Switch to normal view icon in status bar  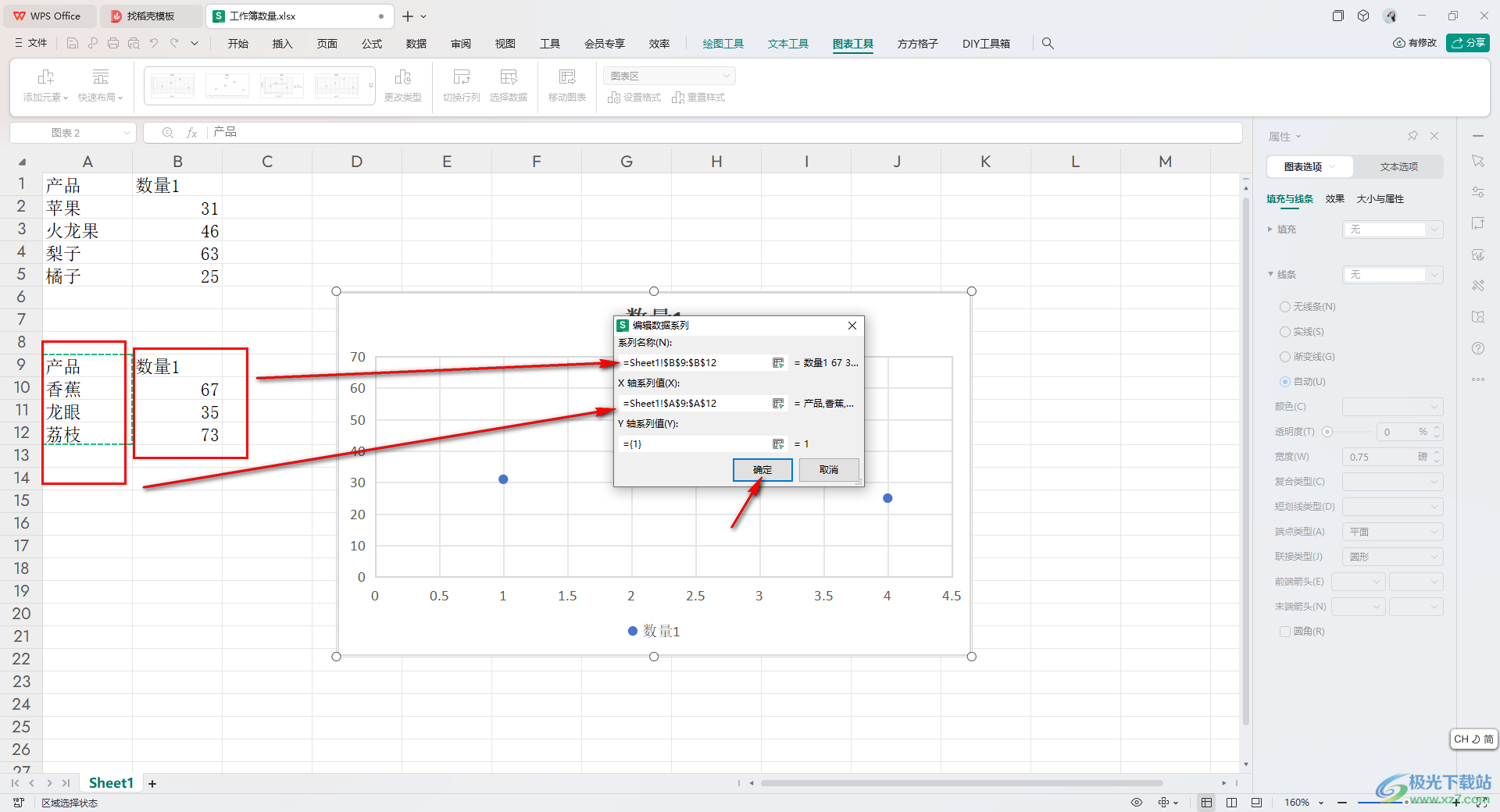[x=1207, y=803]
